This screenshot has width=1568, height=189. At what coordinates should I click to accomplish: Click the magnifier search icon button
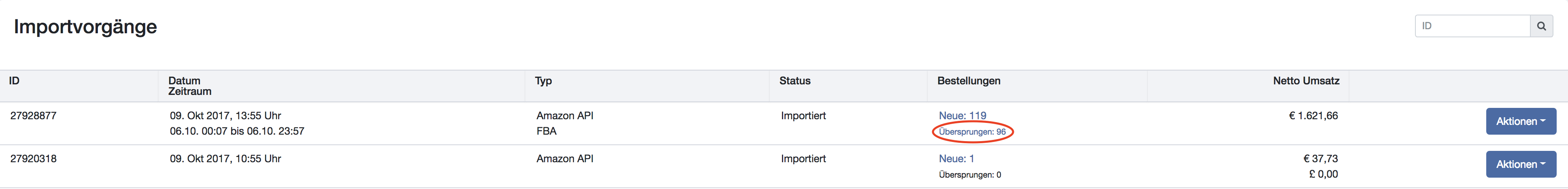coord(1541,26)
